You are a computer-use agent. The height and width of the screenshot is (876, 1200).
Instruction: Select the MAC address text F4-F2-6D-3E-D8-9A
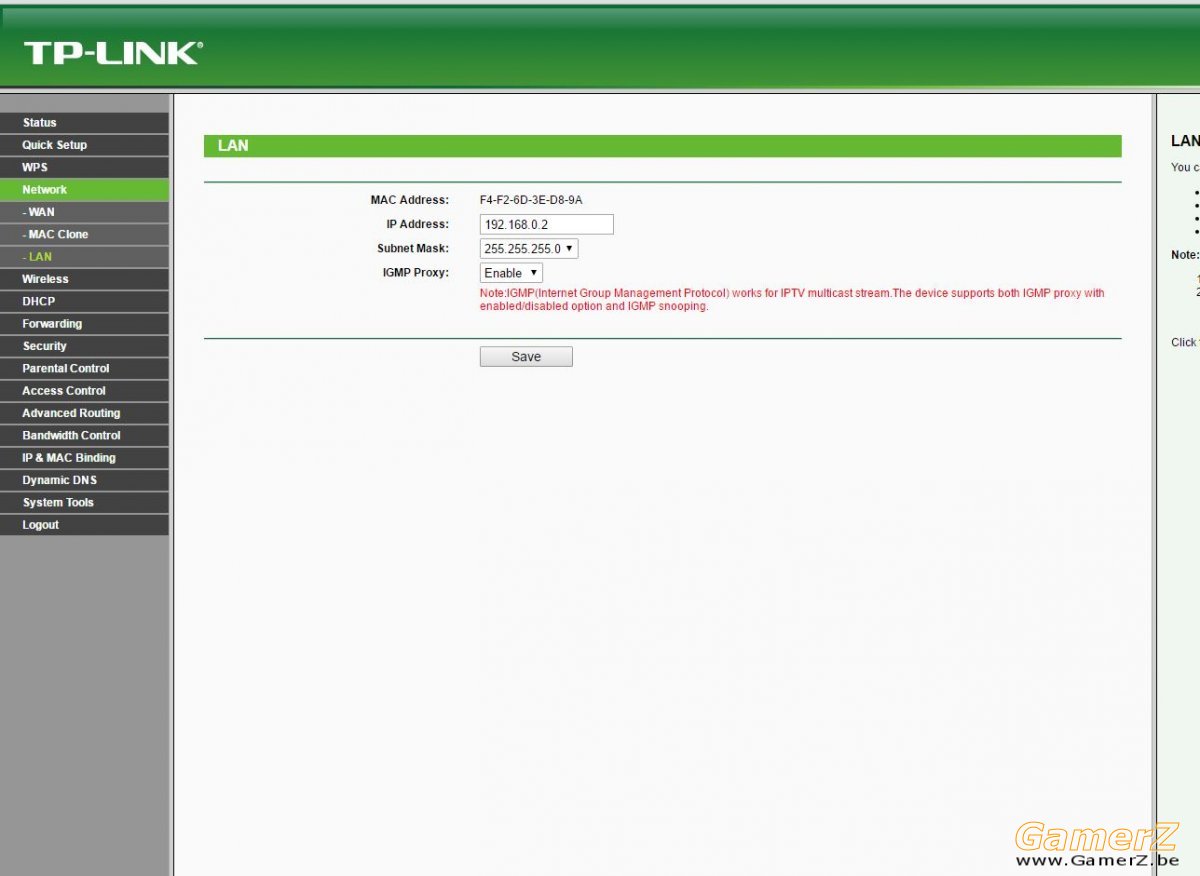click(531, 200)
